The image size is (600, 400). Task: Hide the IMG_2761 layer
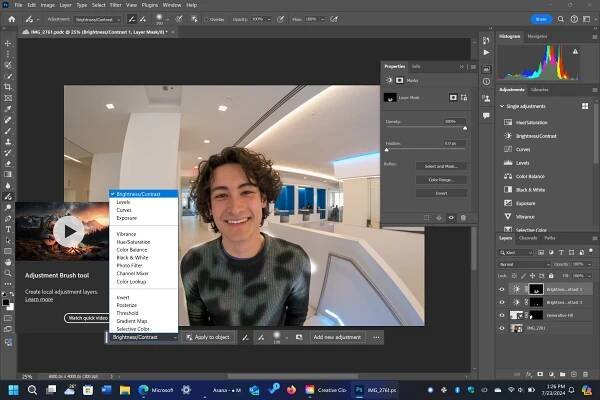click(x=503, y=328)
